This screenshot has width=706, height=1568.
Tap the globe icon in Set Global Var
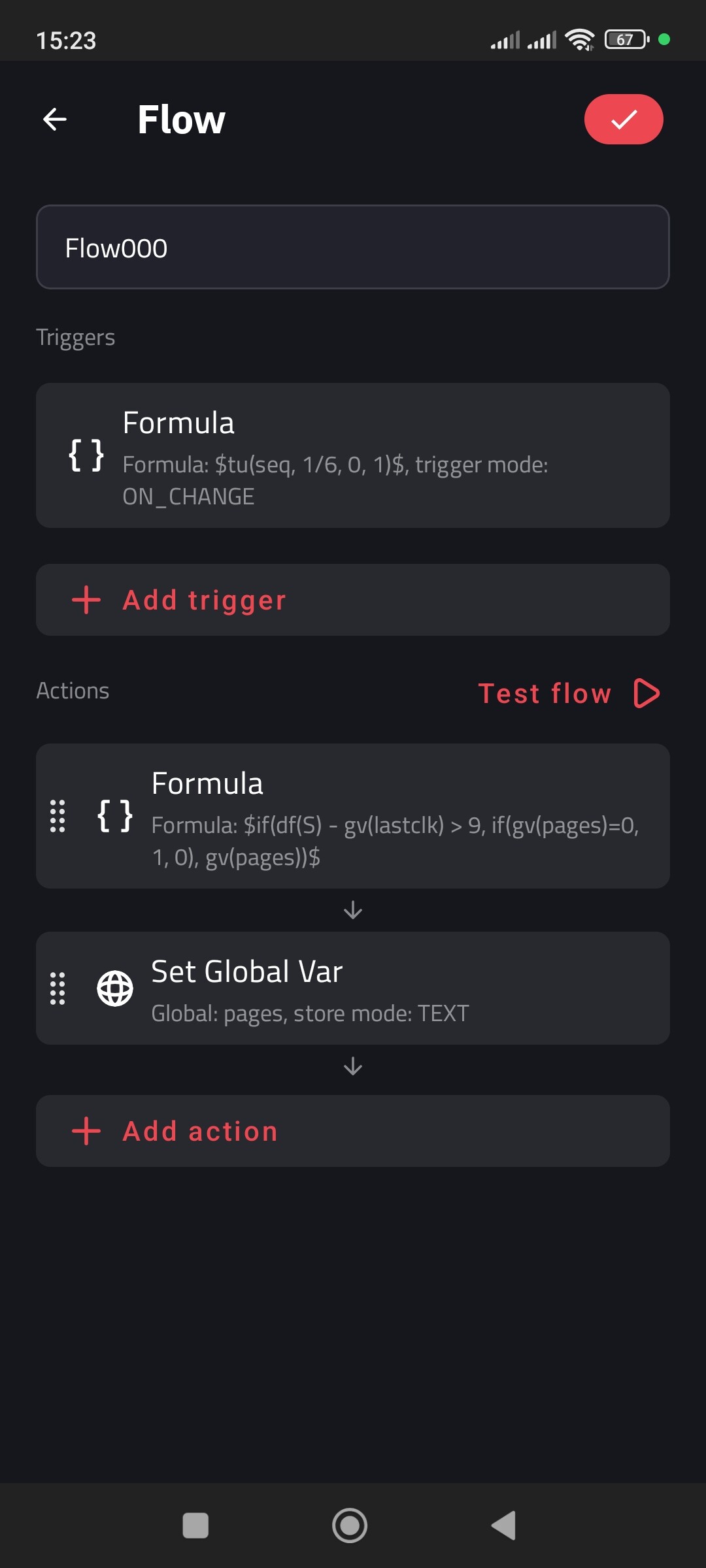pos(115,988)
